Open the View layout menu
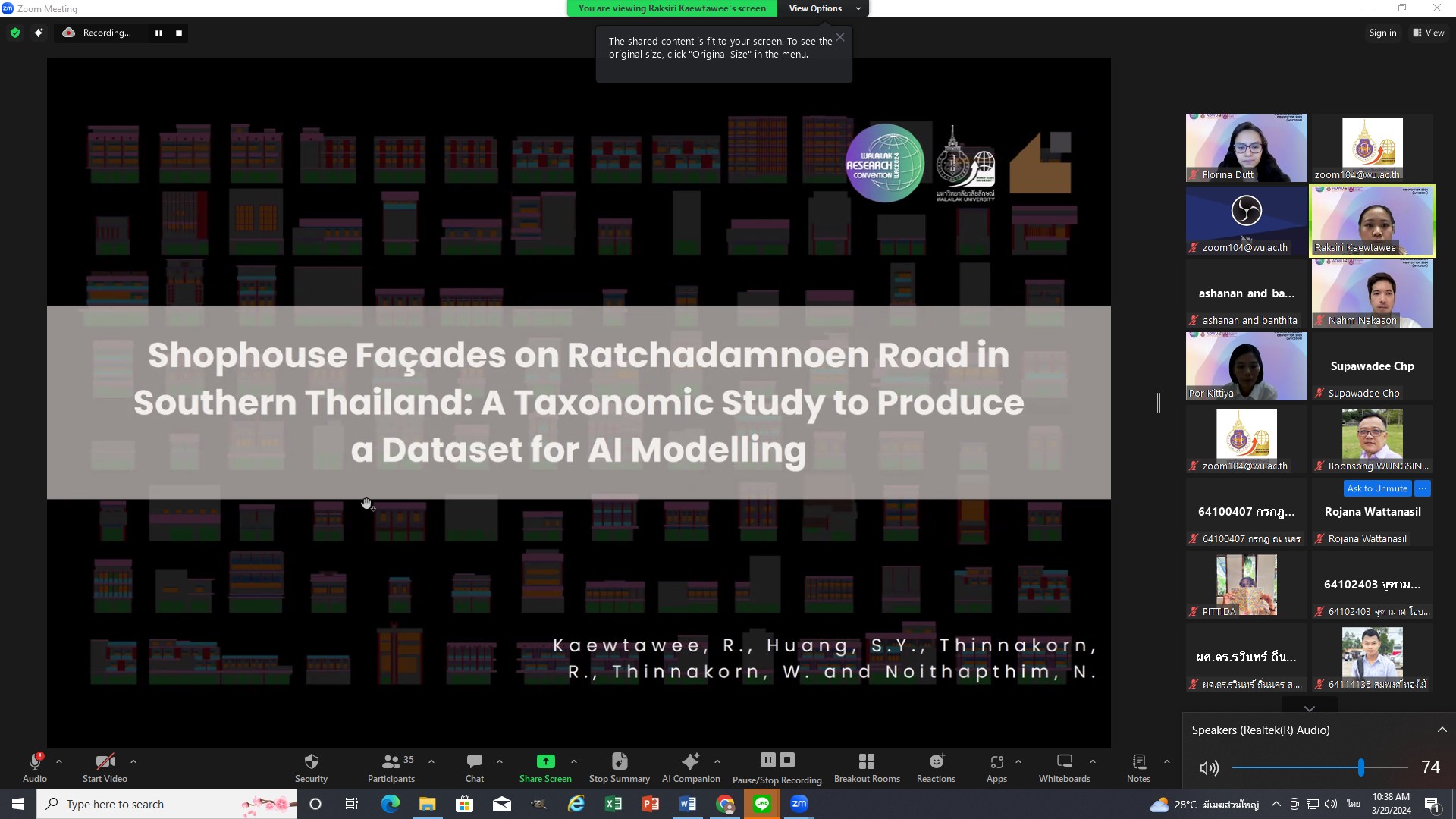Screen dimensions: 1456x819 (1428, 33)
